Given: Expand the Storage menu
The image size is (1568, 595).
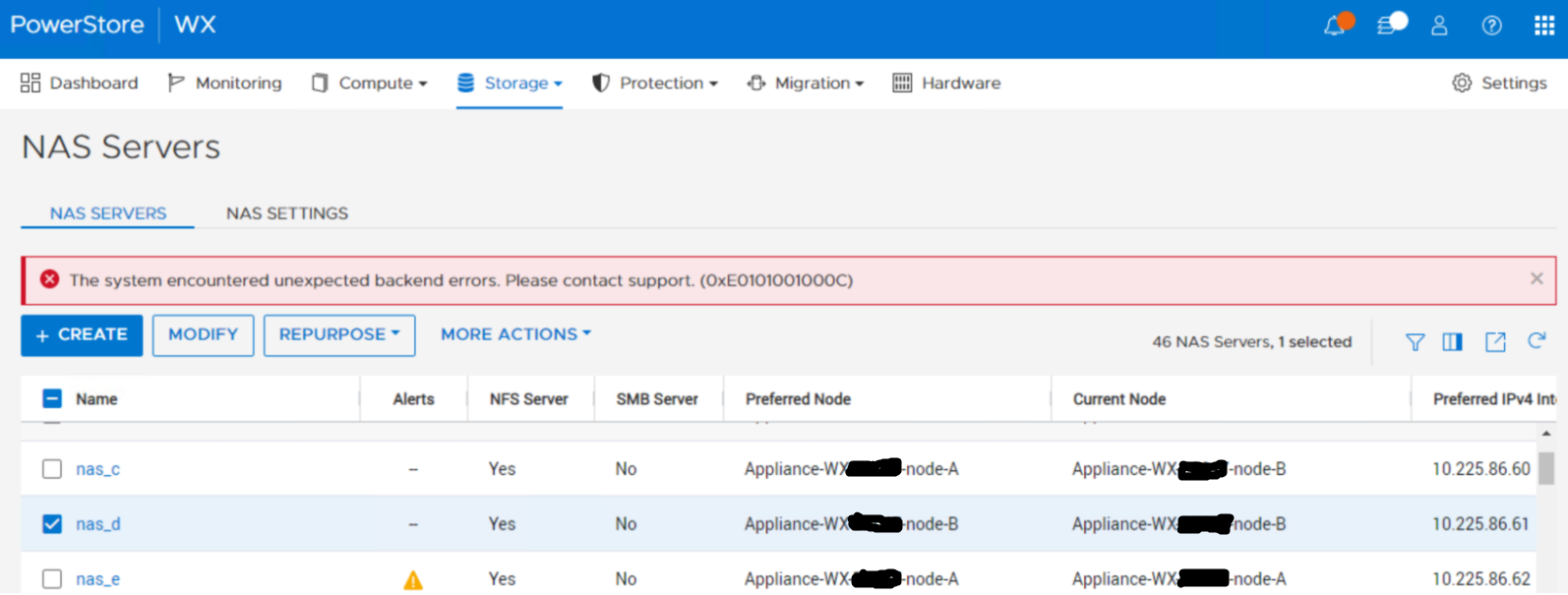Looking at the screenshot, I should pos(510,84).
